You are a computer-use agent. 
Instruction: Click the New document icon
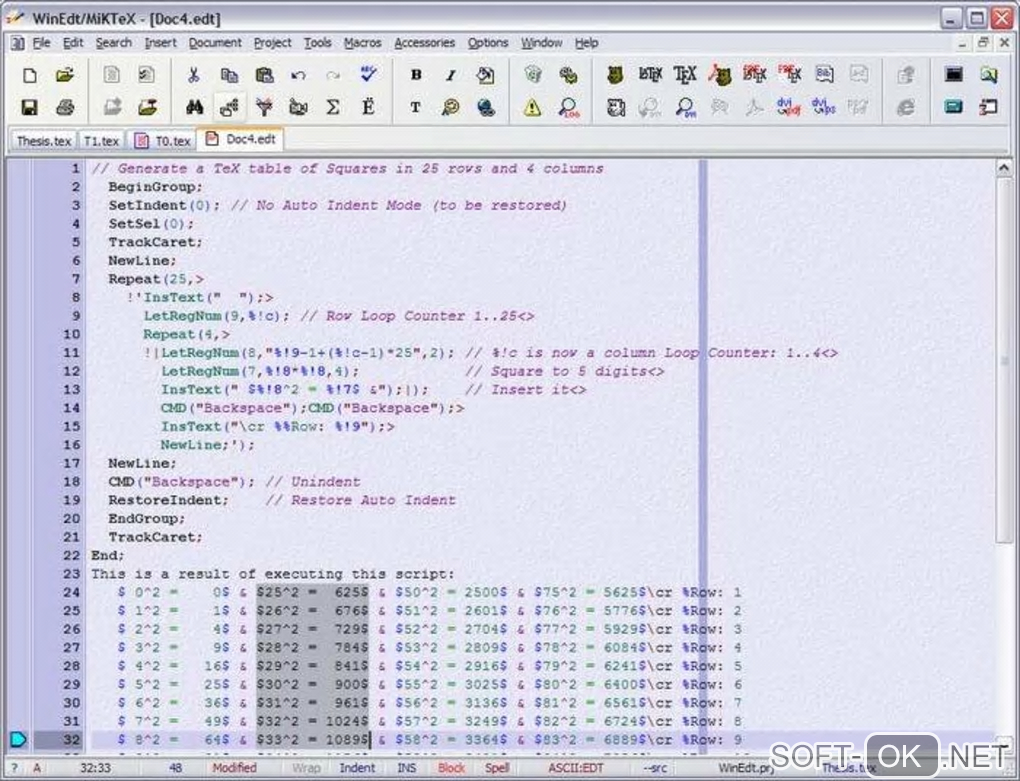coord(30,75)
